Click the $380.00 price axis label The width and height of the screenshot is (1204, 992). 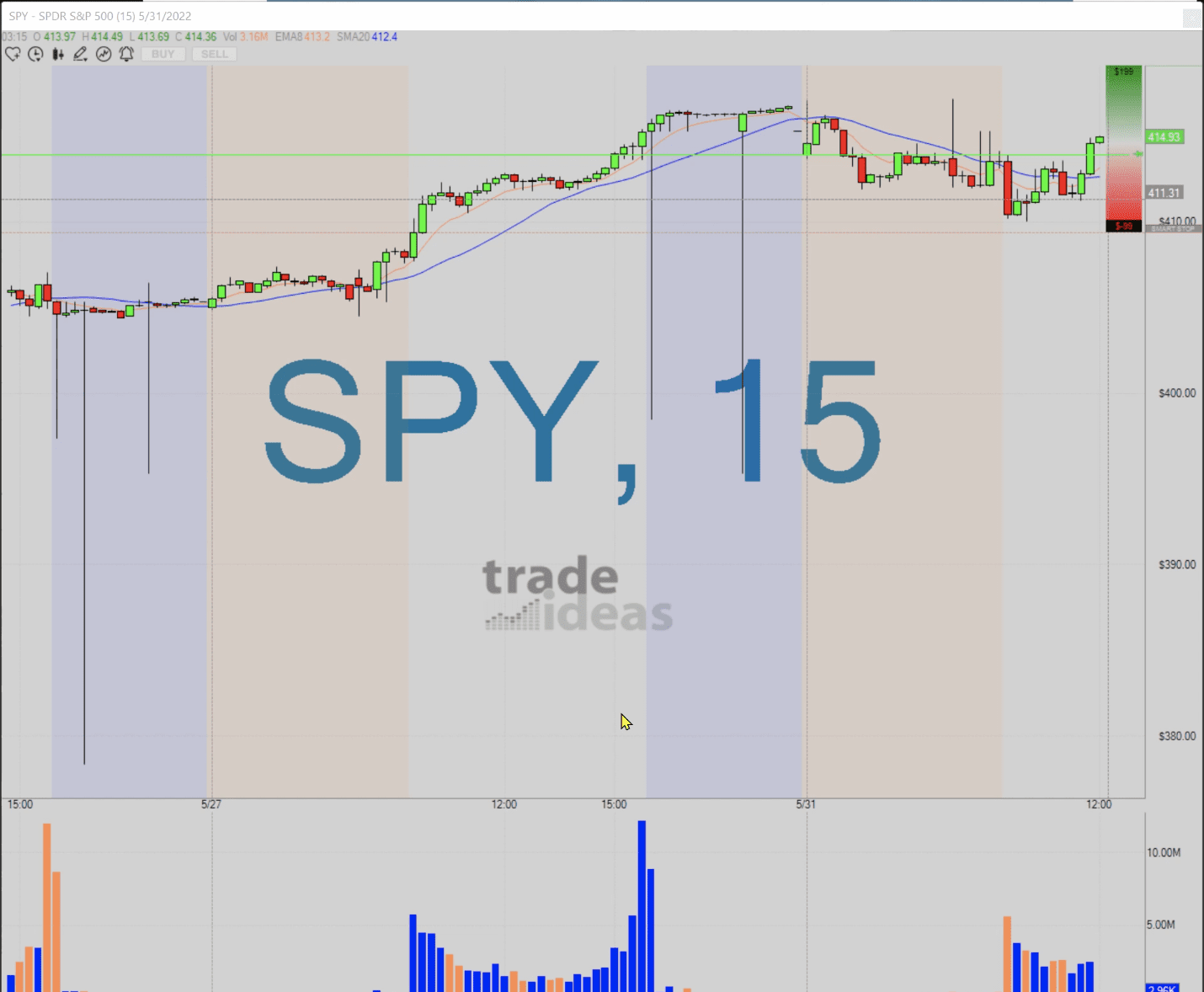pos(1177,736)
